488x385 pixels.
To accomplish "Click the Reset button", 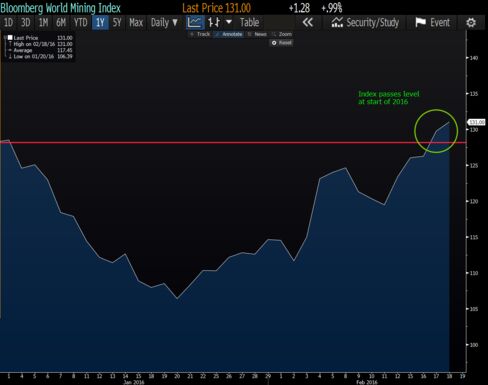I will (281, 43).
